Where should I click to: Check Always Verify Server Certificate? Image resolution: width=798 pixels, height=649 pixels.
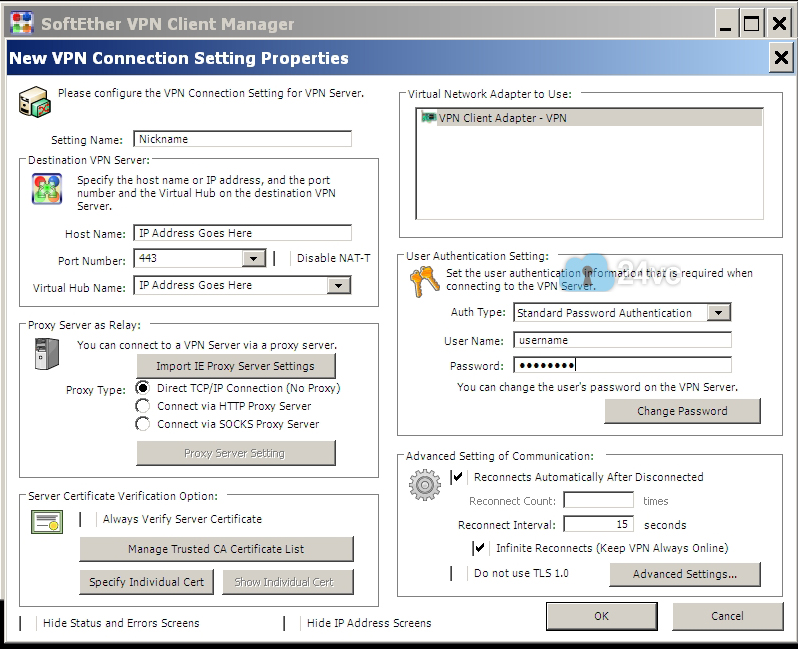click(88, 519)
